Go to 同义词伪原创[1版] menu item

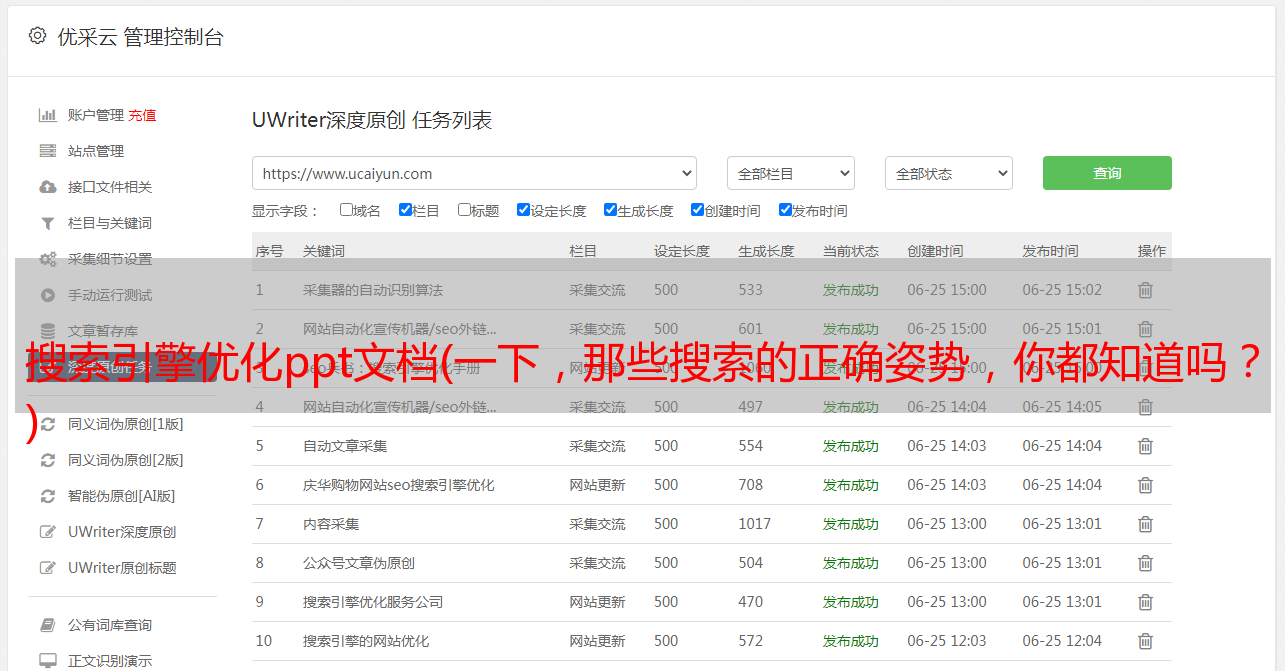coord(125,424)
